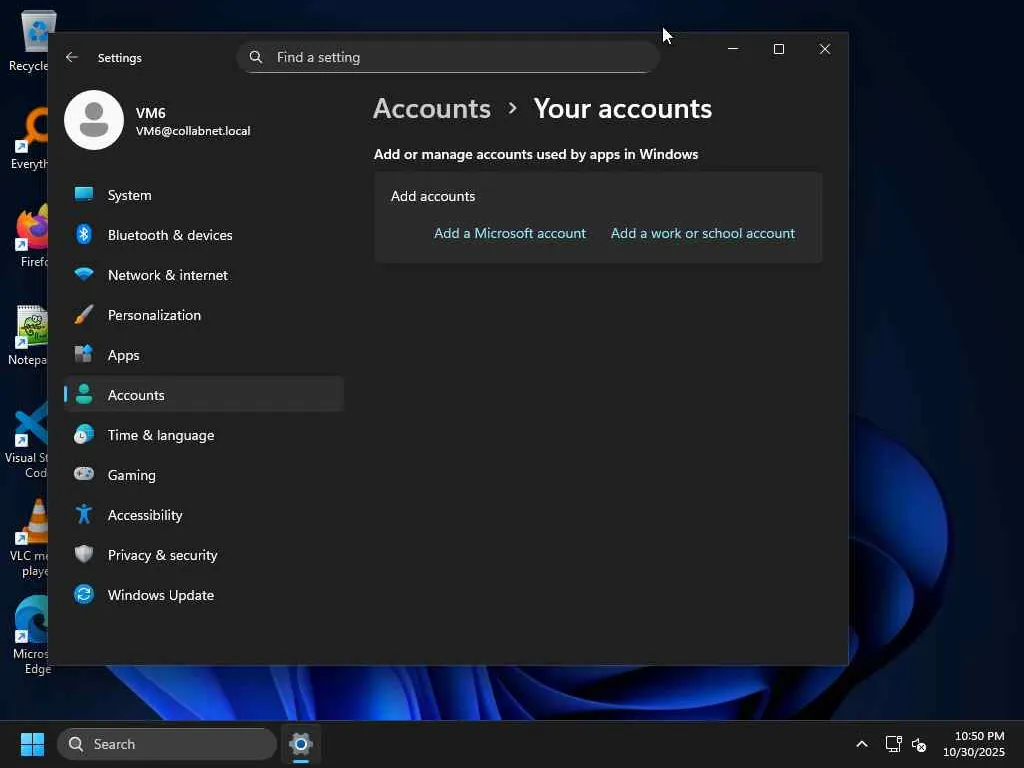Viewport: 1024px width, 768px height.
Task: Open Gaming settings
Action: (204, 475)
